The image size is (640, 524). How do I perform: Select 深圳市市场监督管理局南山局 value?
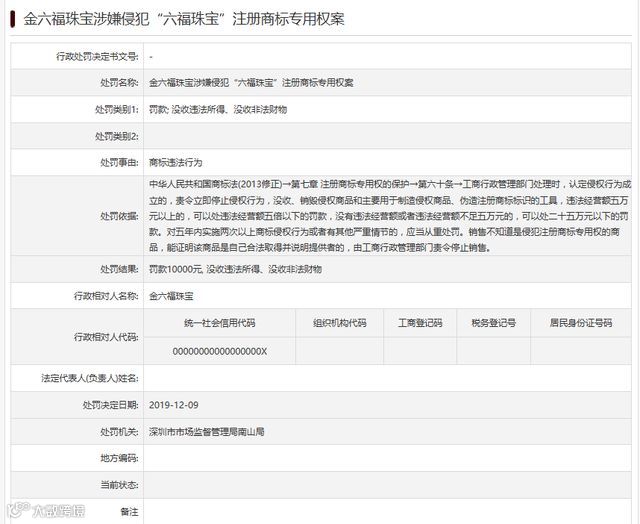tap(207, 431)
